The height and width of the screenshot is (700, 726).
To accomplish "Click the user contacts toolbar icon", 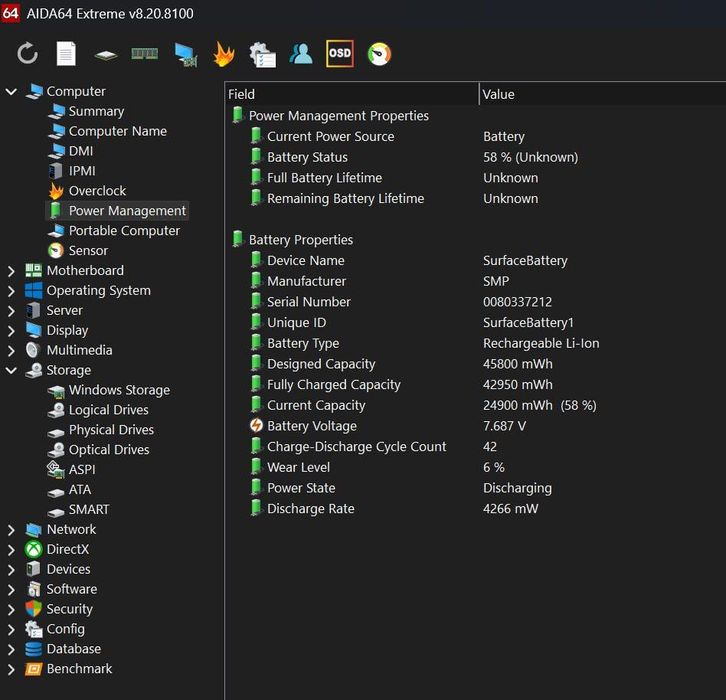I will tap(301, 54).
